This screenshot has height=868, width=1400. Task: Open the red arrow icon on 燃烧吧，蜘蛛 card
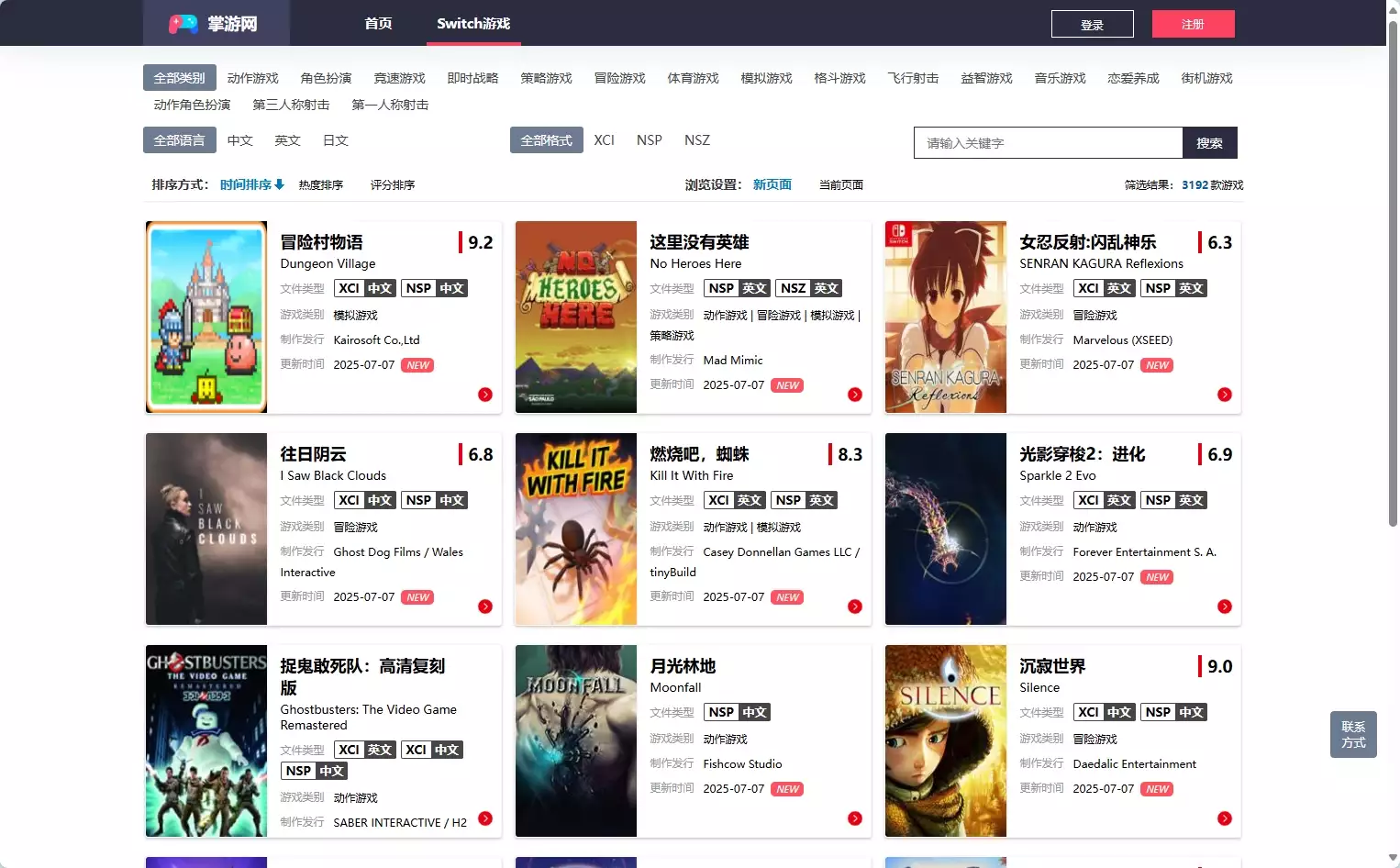click(x=855, y=606)
